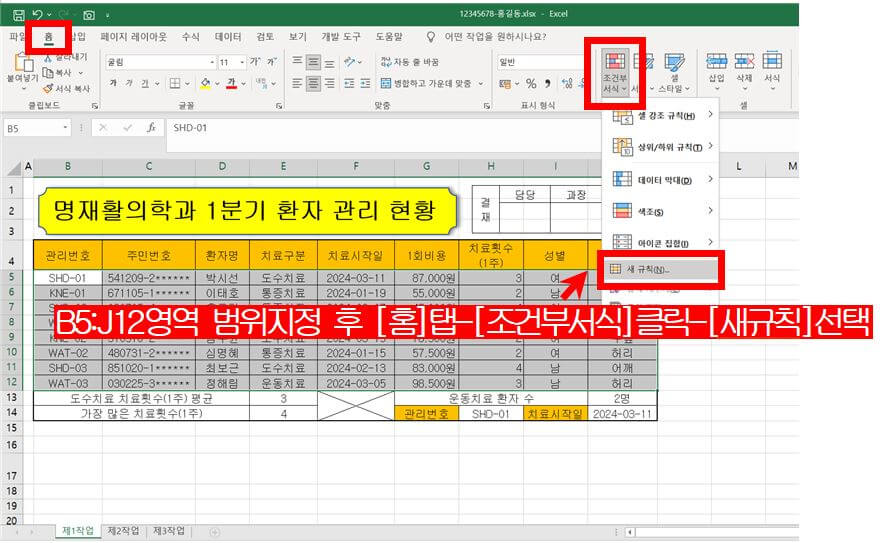Viewport: 886px width, 543px height.
Task: Open font size 11 dropdown
Action: 242,62
